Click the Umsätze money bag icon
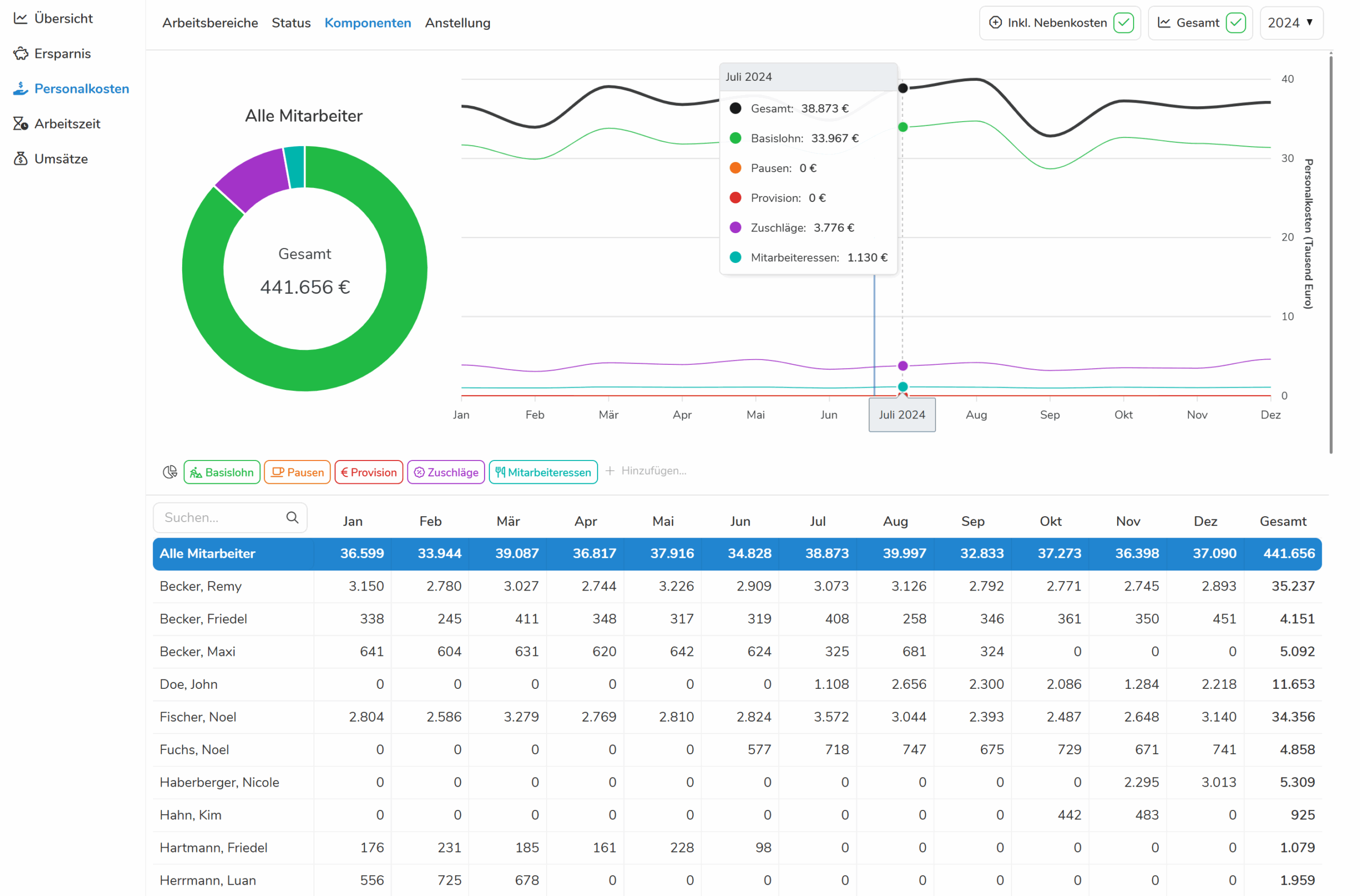Screen dimensions: 1360x896 click(21, 159)
